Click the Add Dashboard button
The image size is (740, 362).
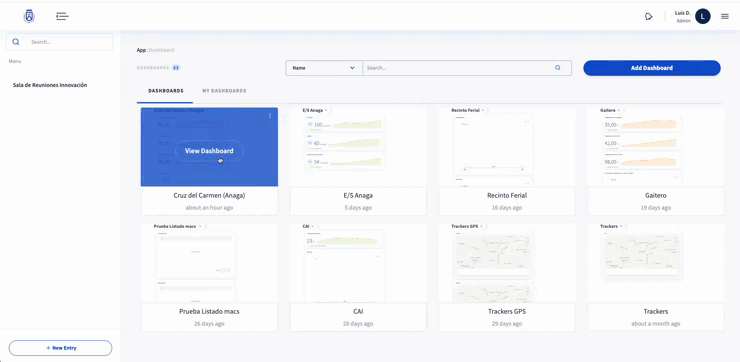point(652,68)
